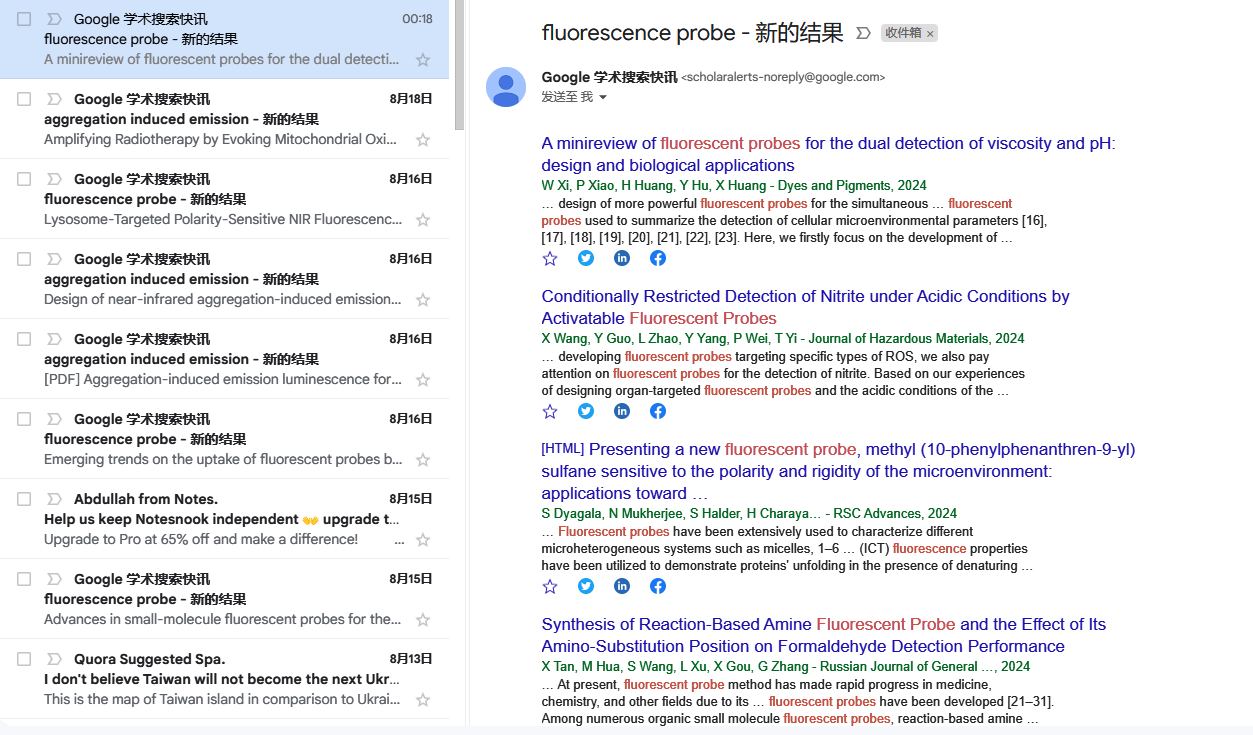Open the 'Lysosome-Targeted Polarity-Sensitive NIR' email
The width and height of the screenshot is (1253, 735).
click(224, 199)
